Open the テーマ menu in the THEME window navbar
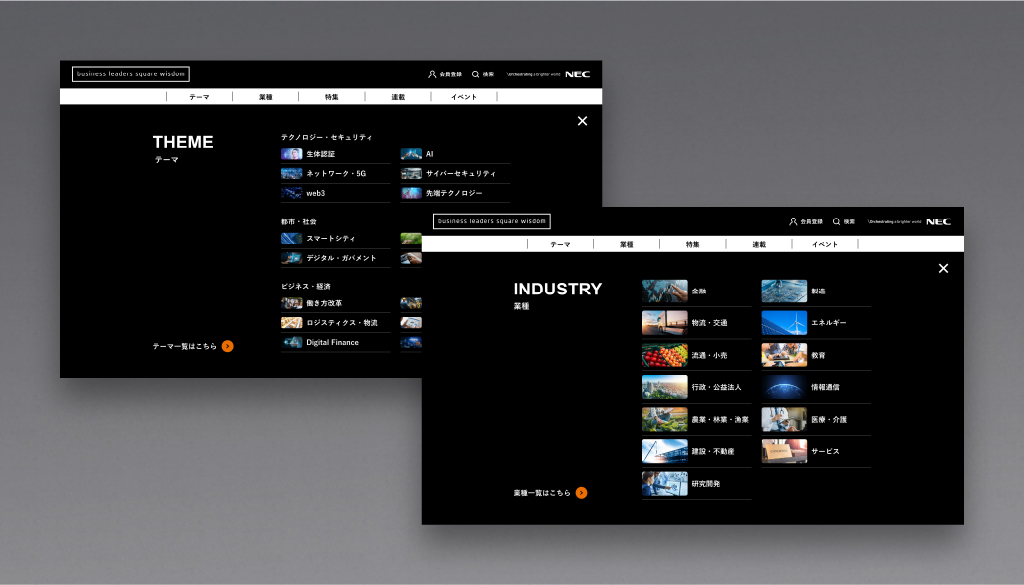Screen dimensions: 1024x585 (x=199, y=97)
